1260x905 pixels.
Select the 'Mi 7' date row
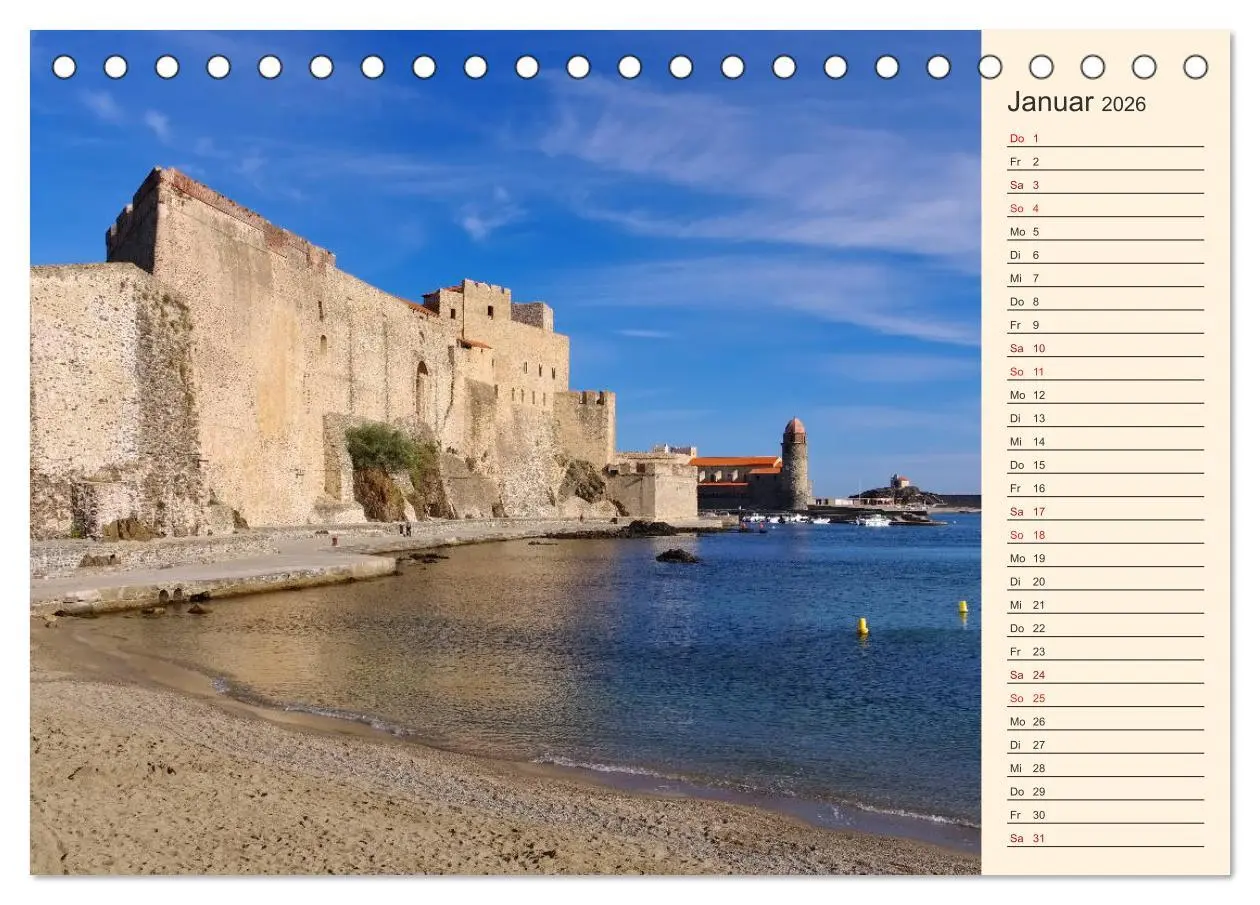coord(1105,278)
